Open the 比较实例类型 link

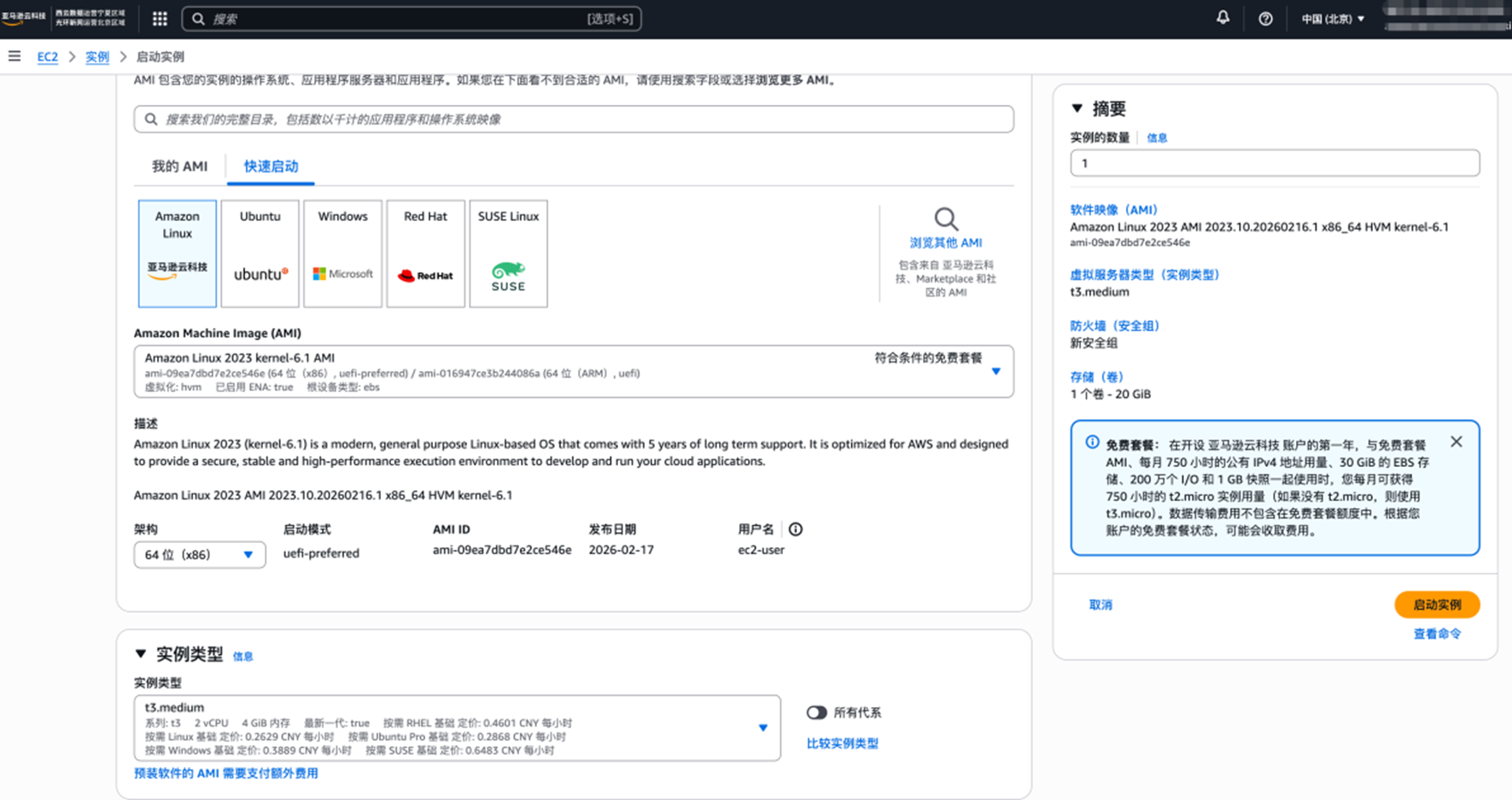tap(843, 743)
